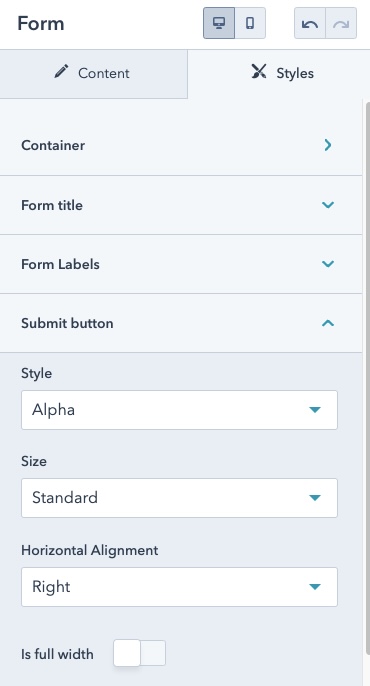Open the Container section arrow
This screenshot has width=370, height=686.
328,145
